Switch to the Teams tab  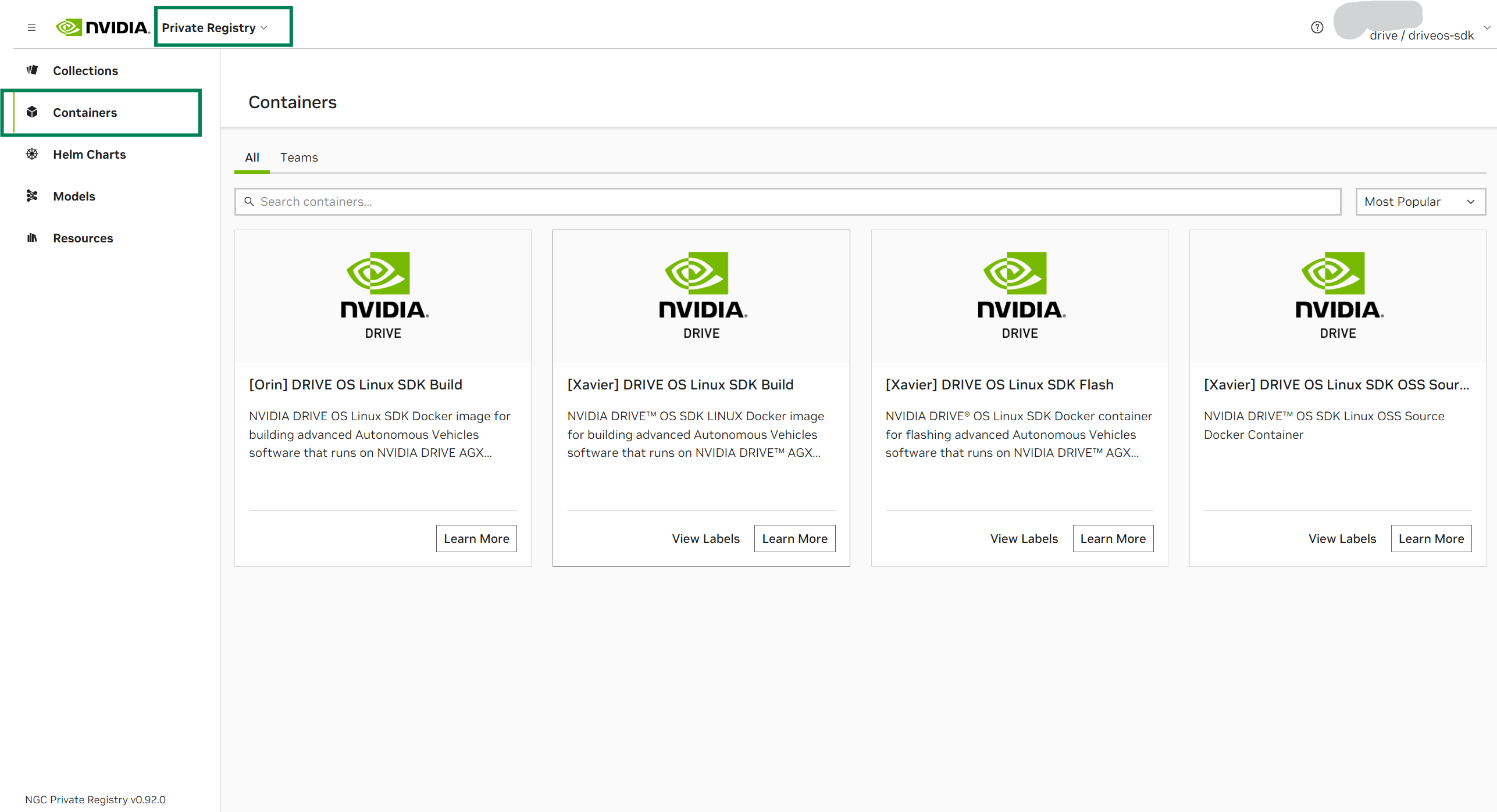(x=299, y=158)
